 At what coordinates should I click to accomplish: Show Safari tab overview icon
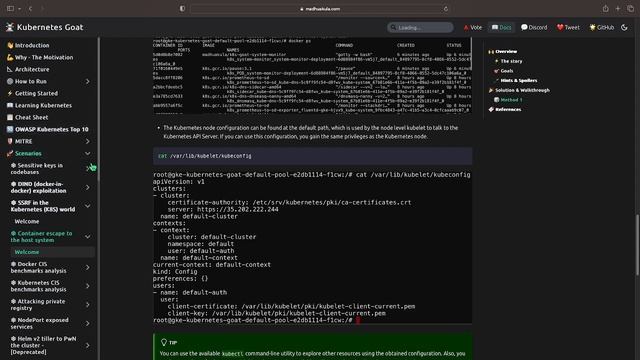(x=630, y=9)
